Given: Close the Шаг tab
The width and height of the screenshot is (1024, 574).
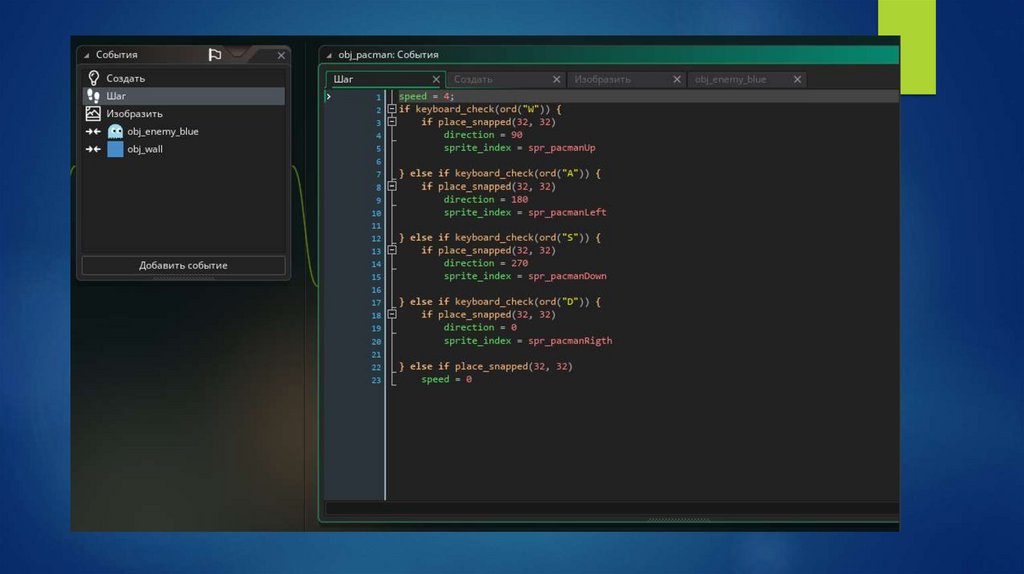Looking at the screenshot, I should pyautogui.click(x=436, y=79).
